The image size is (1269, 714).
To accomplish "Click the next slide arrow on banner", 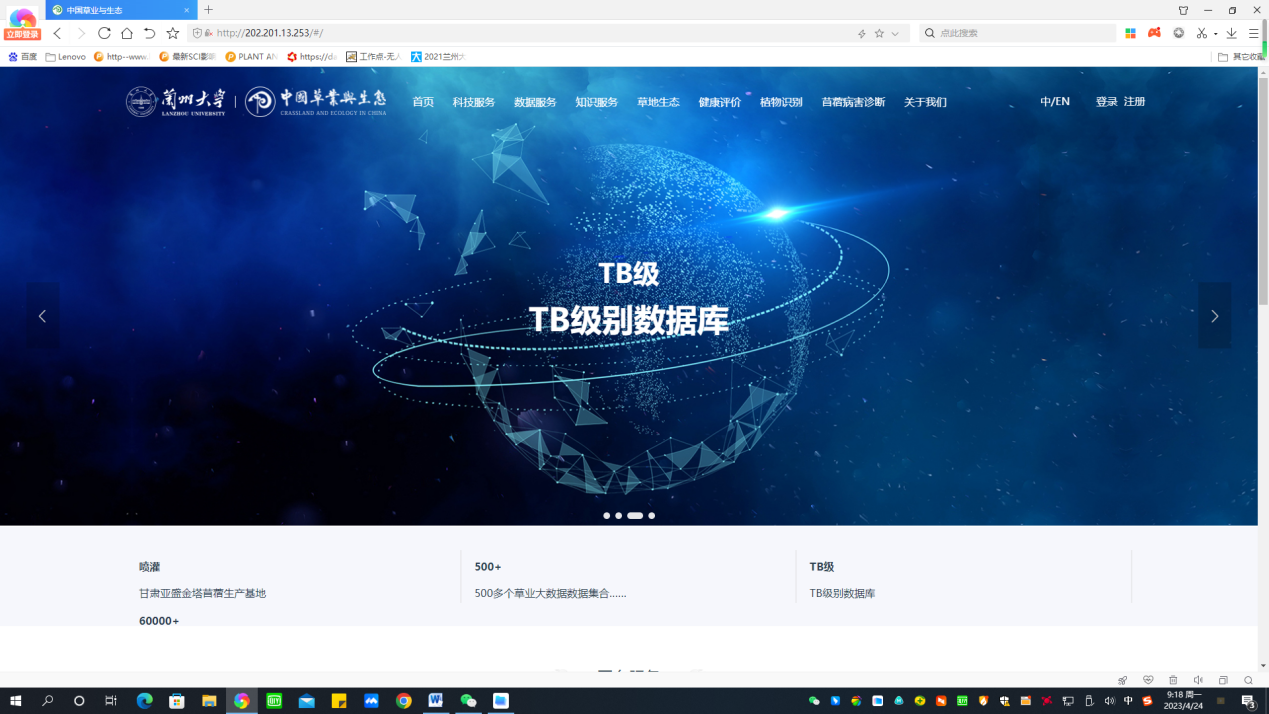I will tap(1214, 316).
